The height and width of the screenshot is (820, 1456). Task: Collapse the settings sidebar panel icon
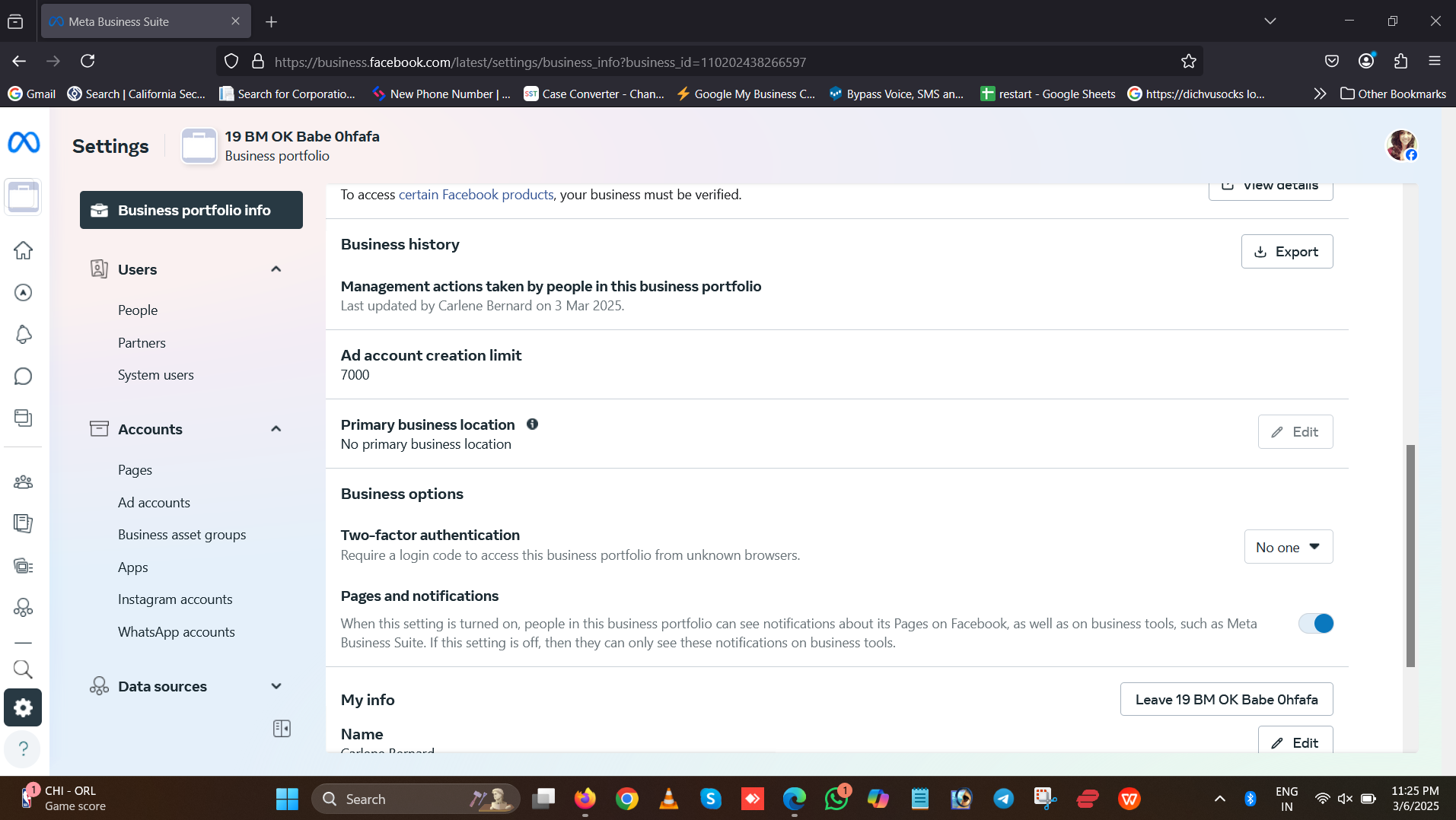(x=282, y=729)
